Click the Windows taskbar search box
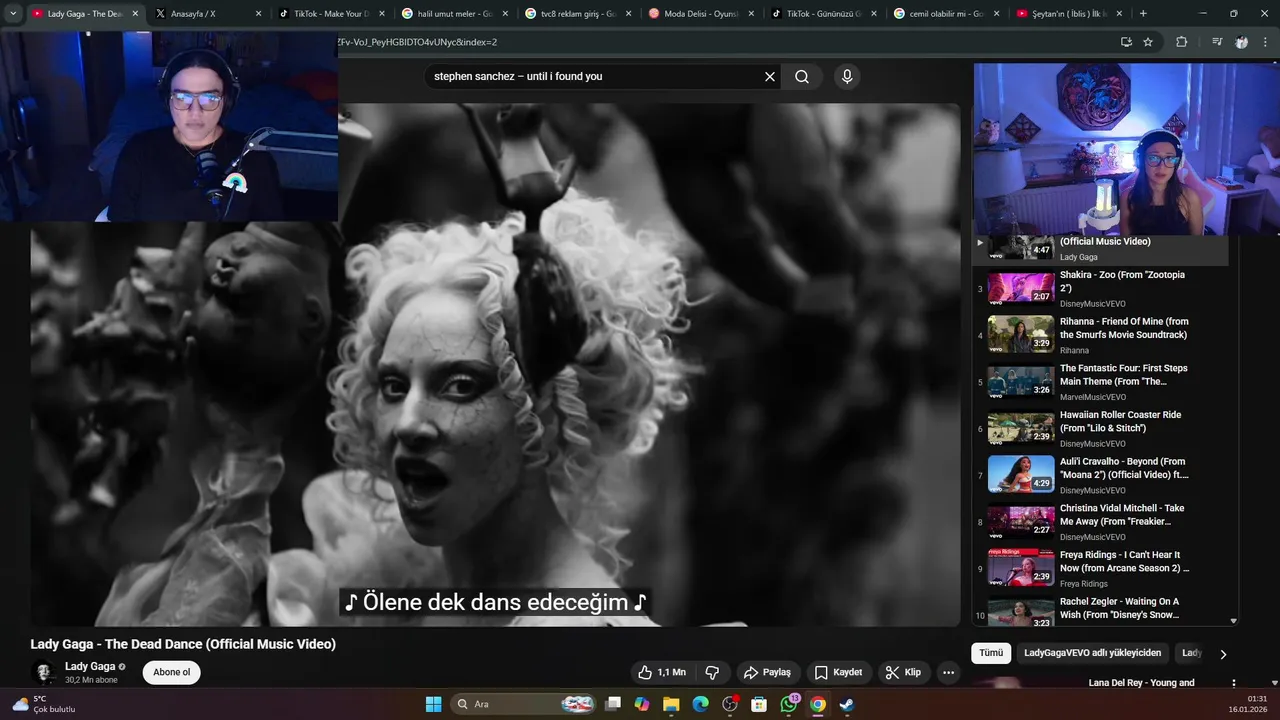 click(522, 704)
